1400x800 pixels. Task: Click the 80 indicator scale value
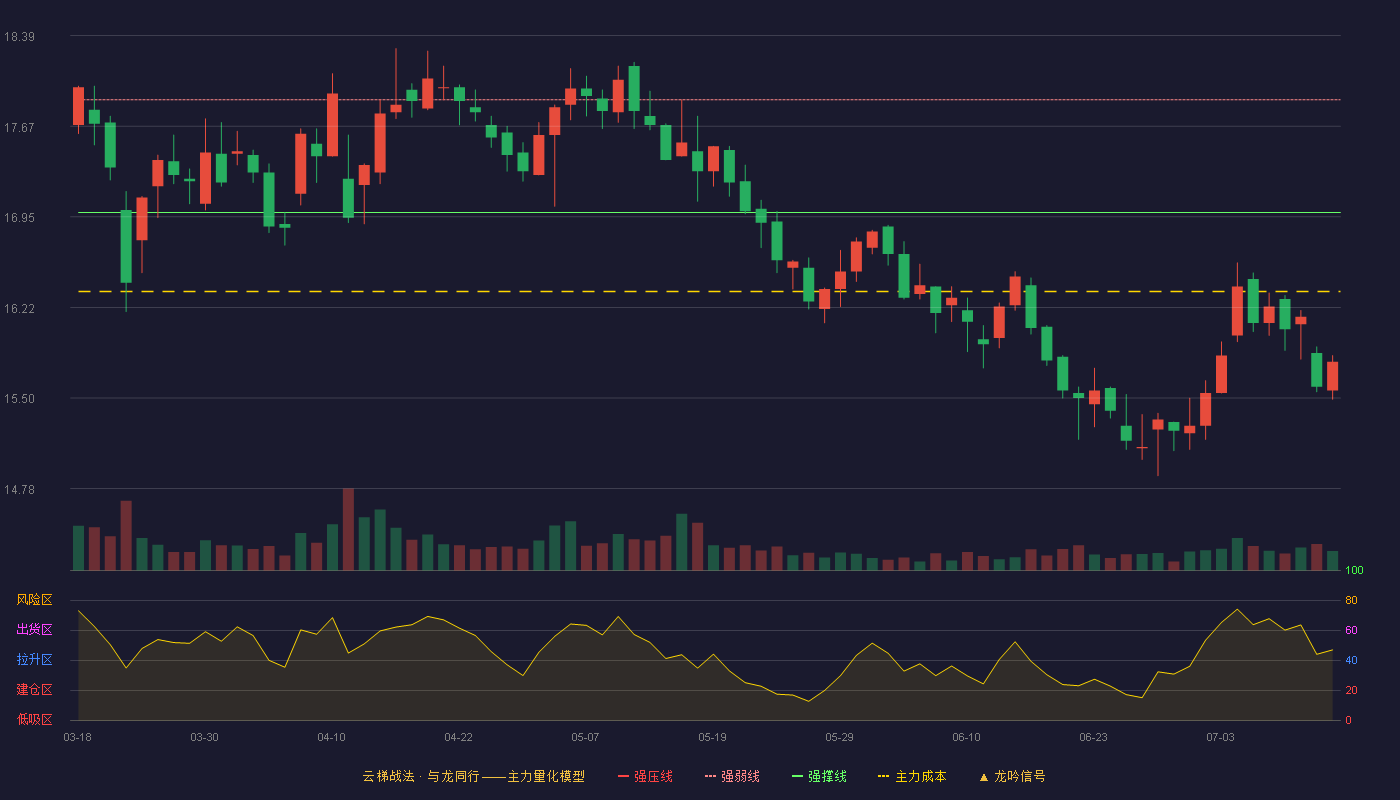click(1351, 600)
